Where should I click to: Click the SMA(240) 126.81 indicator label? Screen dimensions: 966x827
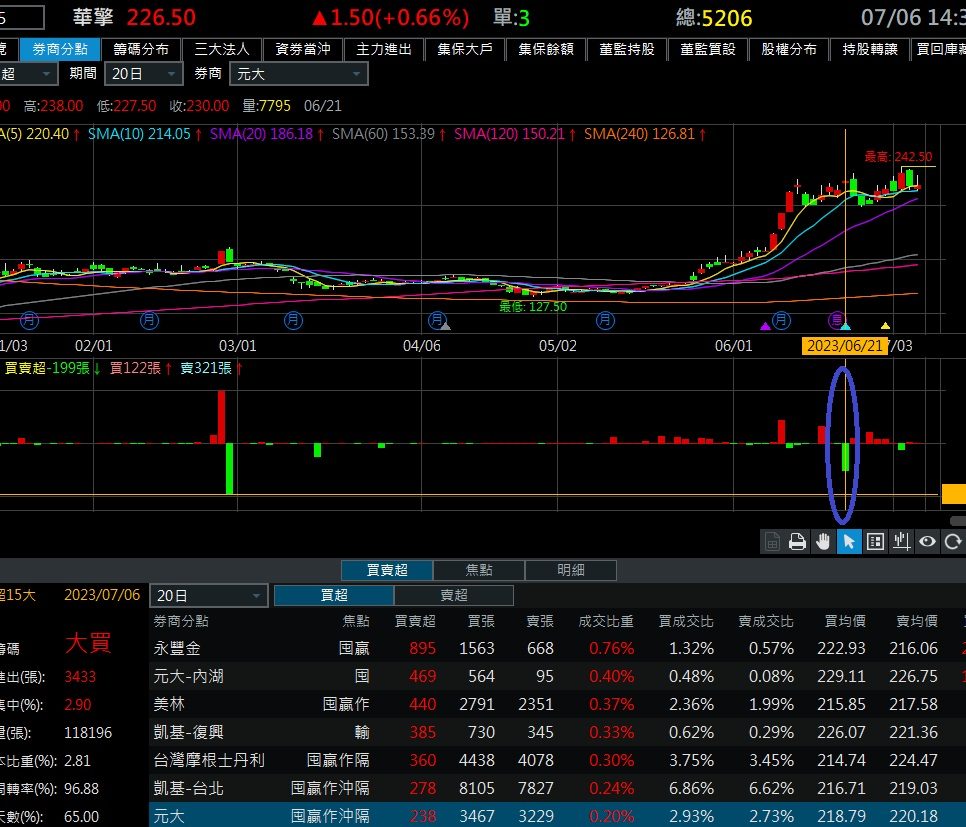(x=639, y=134)
